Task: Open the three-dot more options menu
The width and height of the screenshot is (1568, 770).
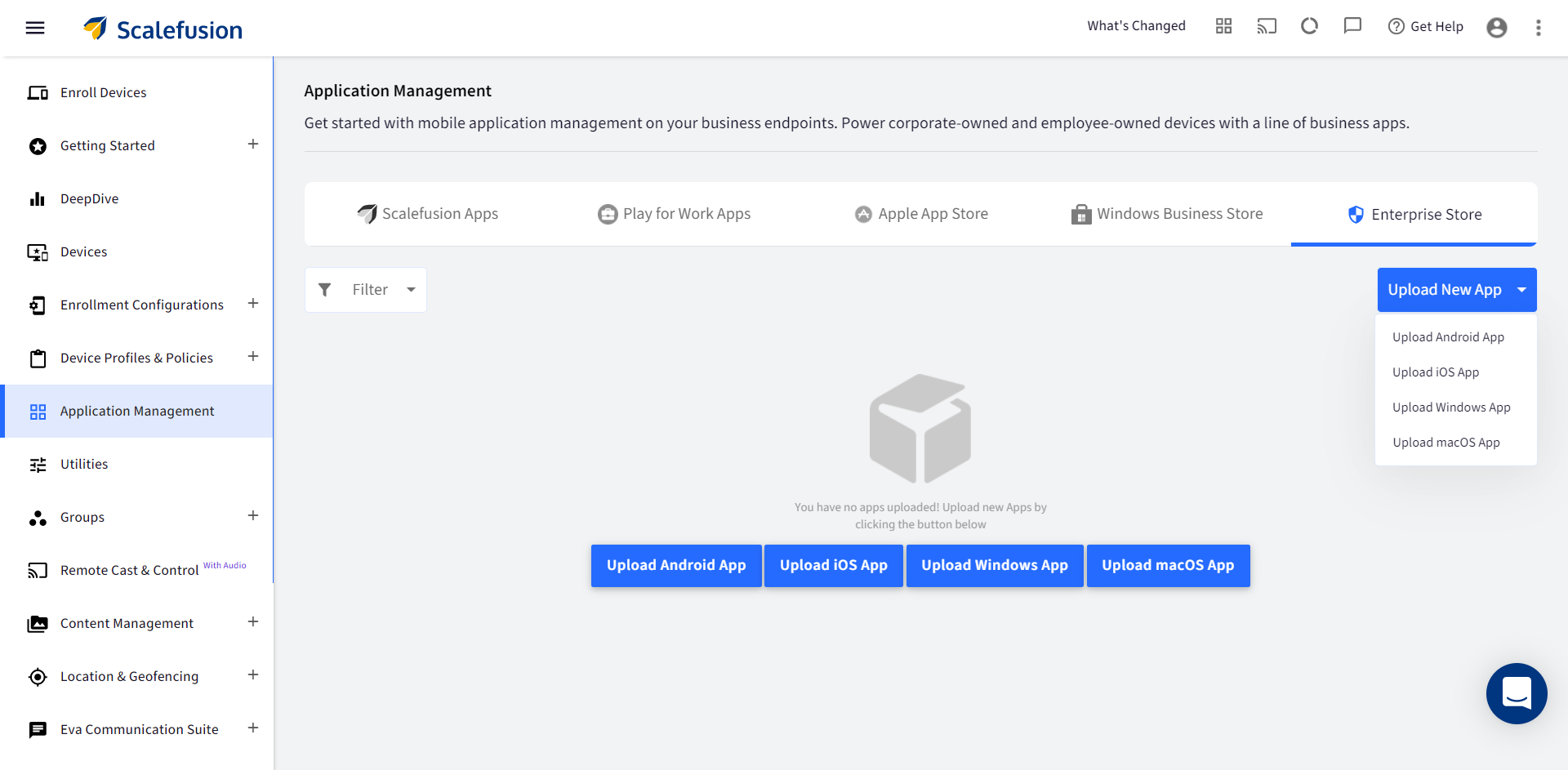Action: point(1539,28)
